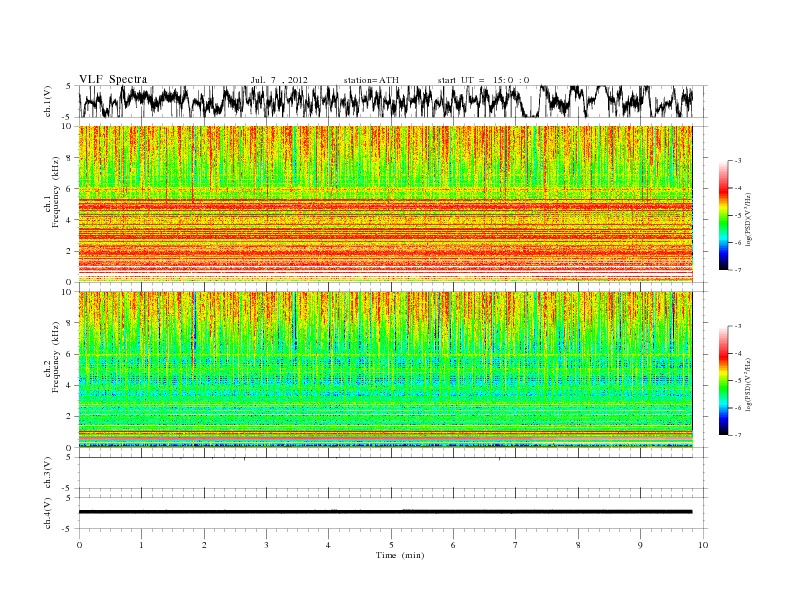Click the time axis tick label '8'
This screenshot has width=792, height=612.
pos(578,545)
